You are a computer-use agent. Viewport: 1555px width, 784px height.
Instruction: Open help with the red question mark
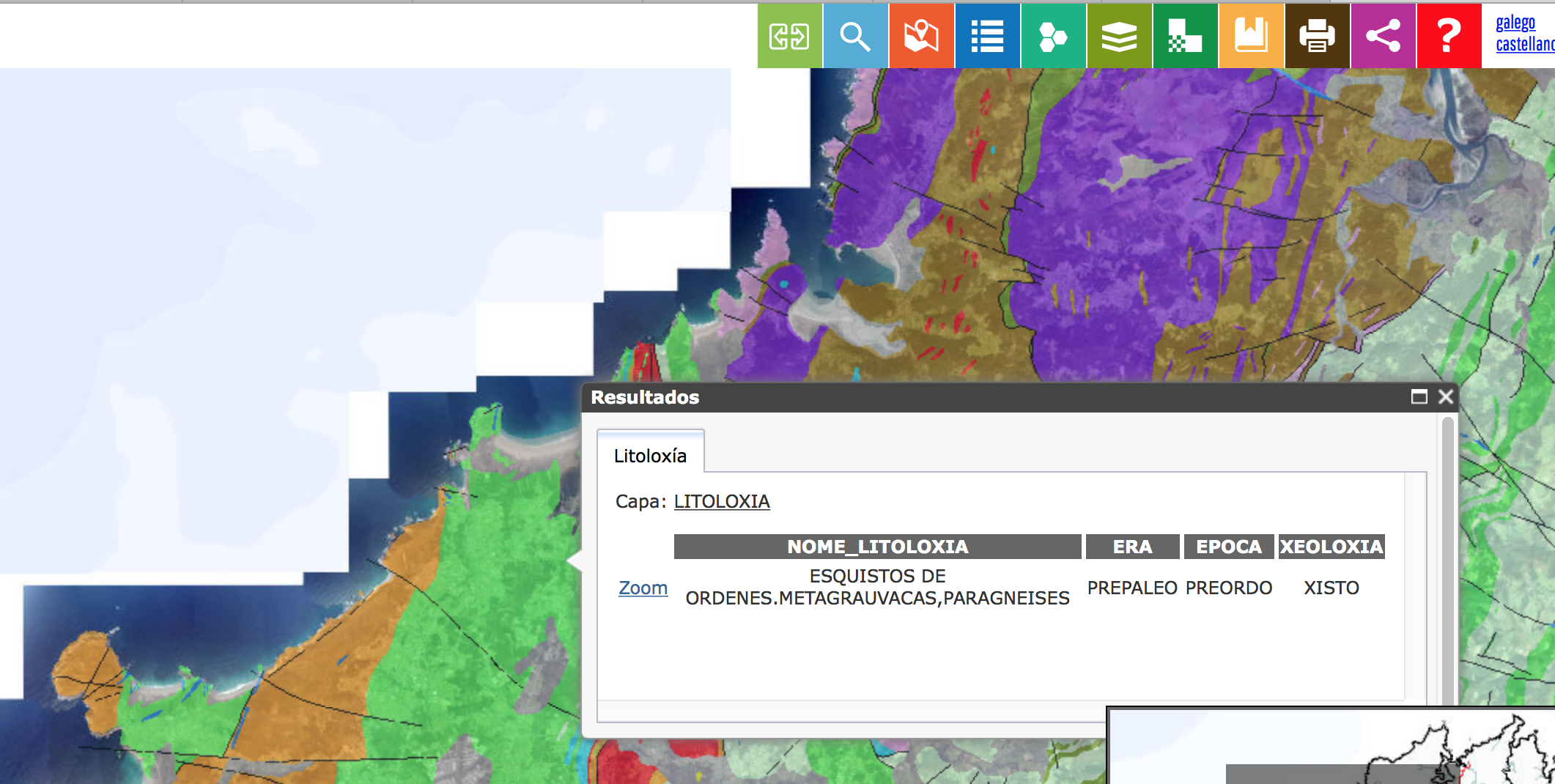click(x=1449, y=36)
